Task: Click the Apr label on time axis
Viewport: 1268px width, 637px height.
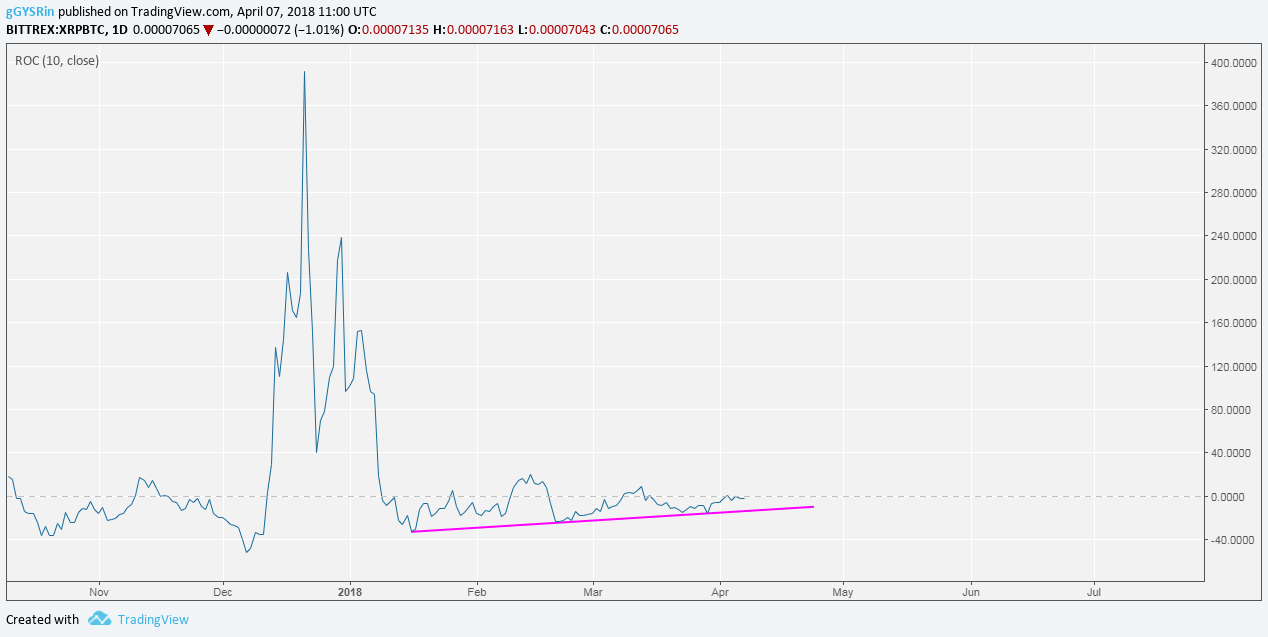Action: pyautogui.click(x=719, y=592)
